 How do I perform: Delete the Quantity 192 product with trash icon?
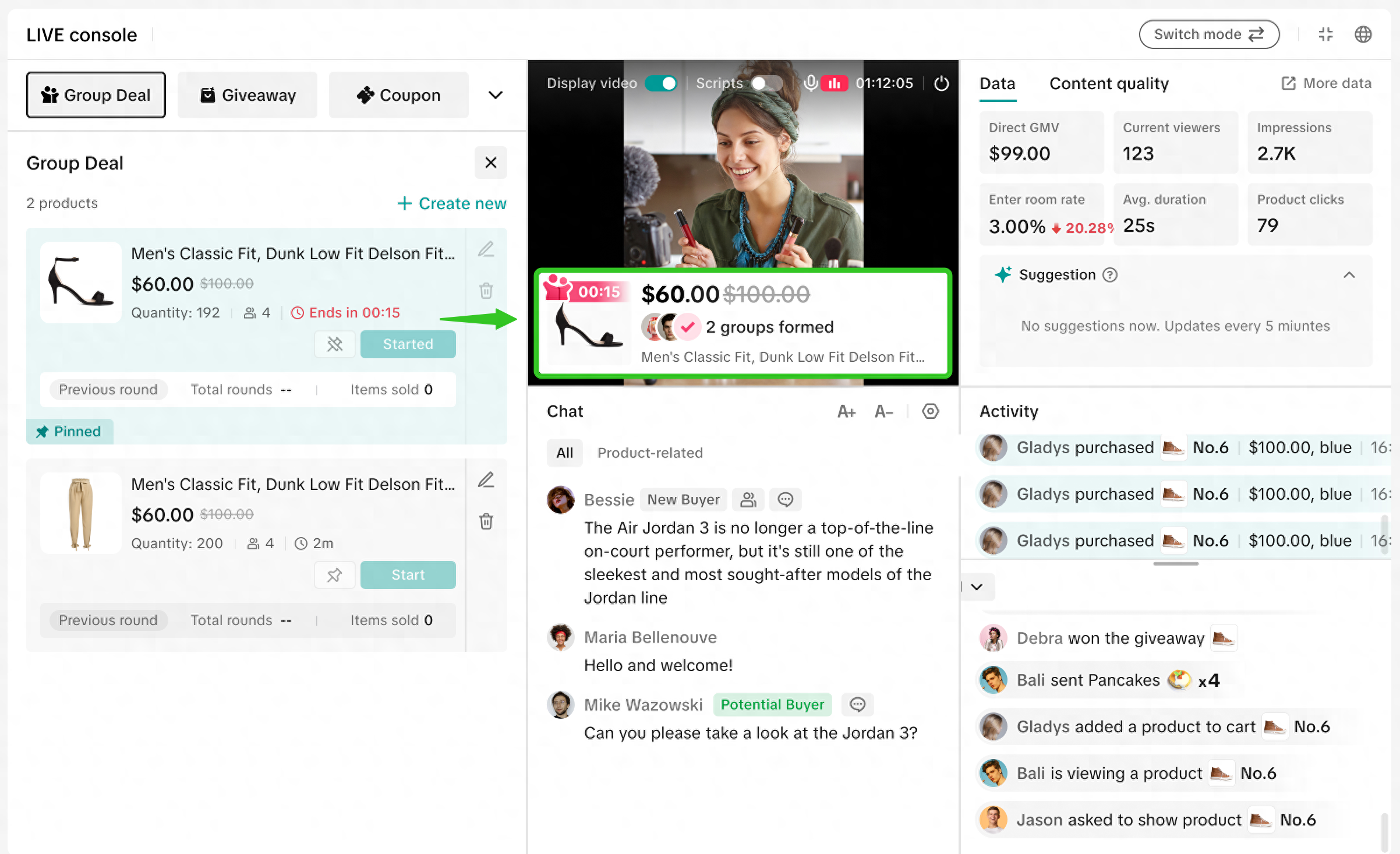click(486, 290)
